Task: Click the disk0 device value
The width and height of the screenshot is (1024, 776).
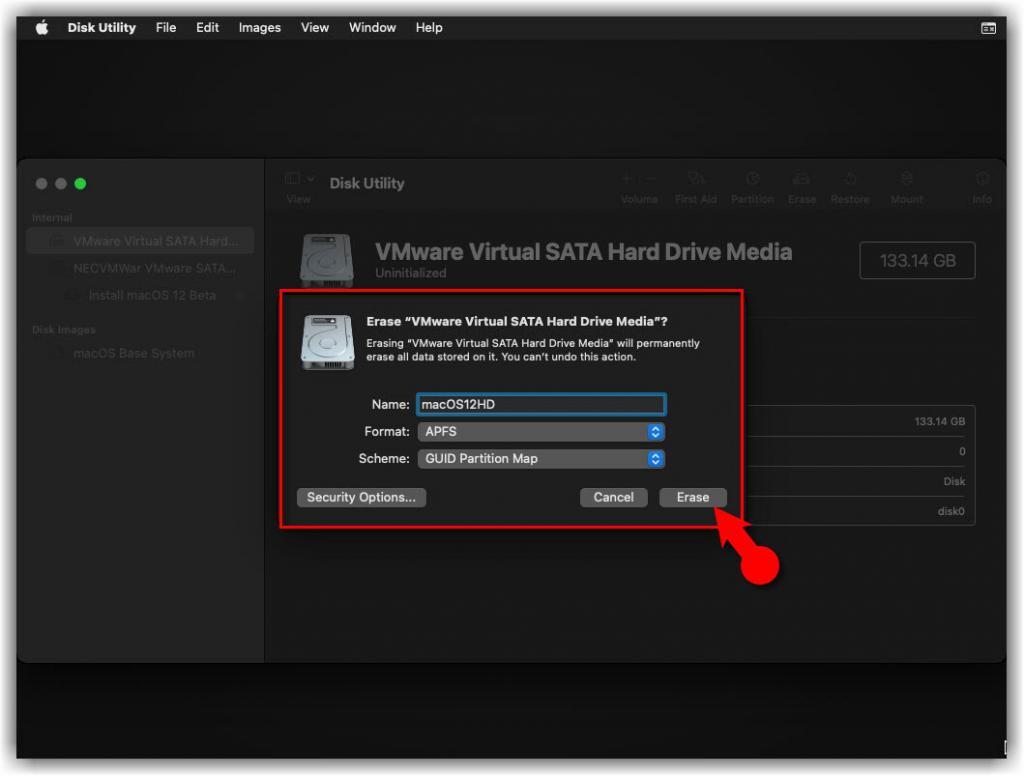Action: point(951,511)
